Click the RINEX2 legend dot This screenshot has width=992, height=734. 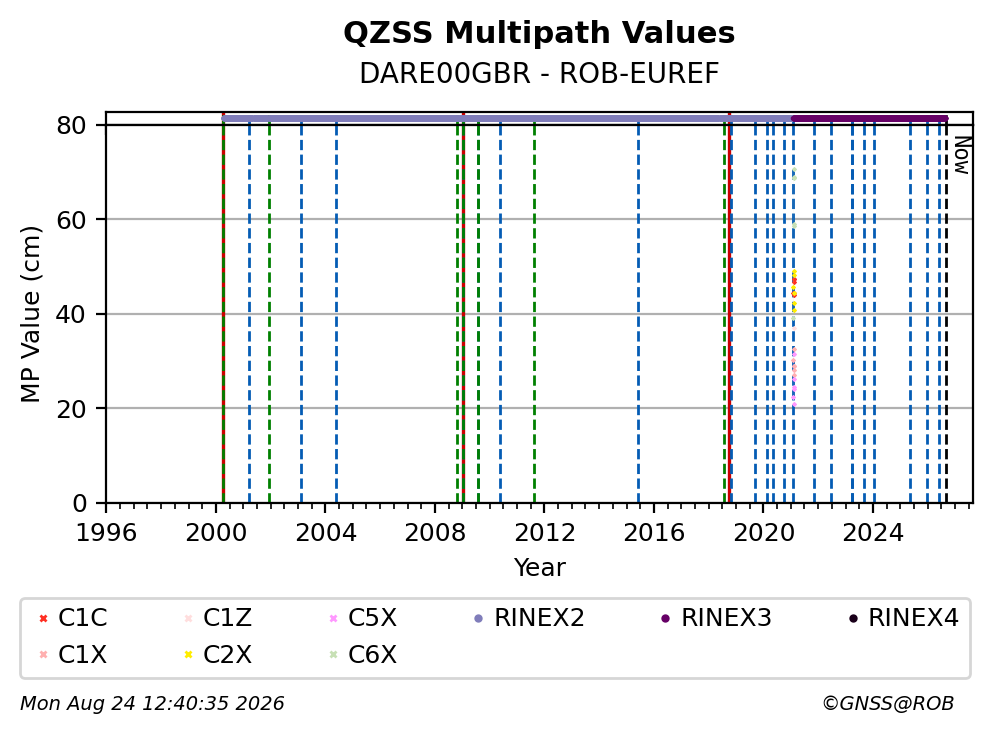(478, 618)
